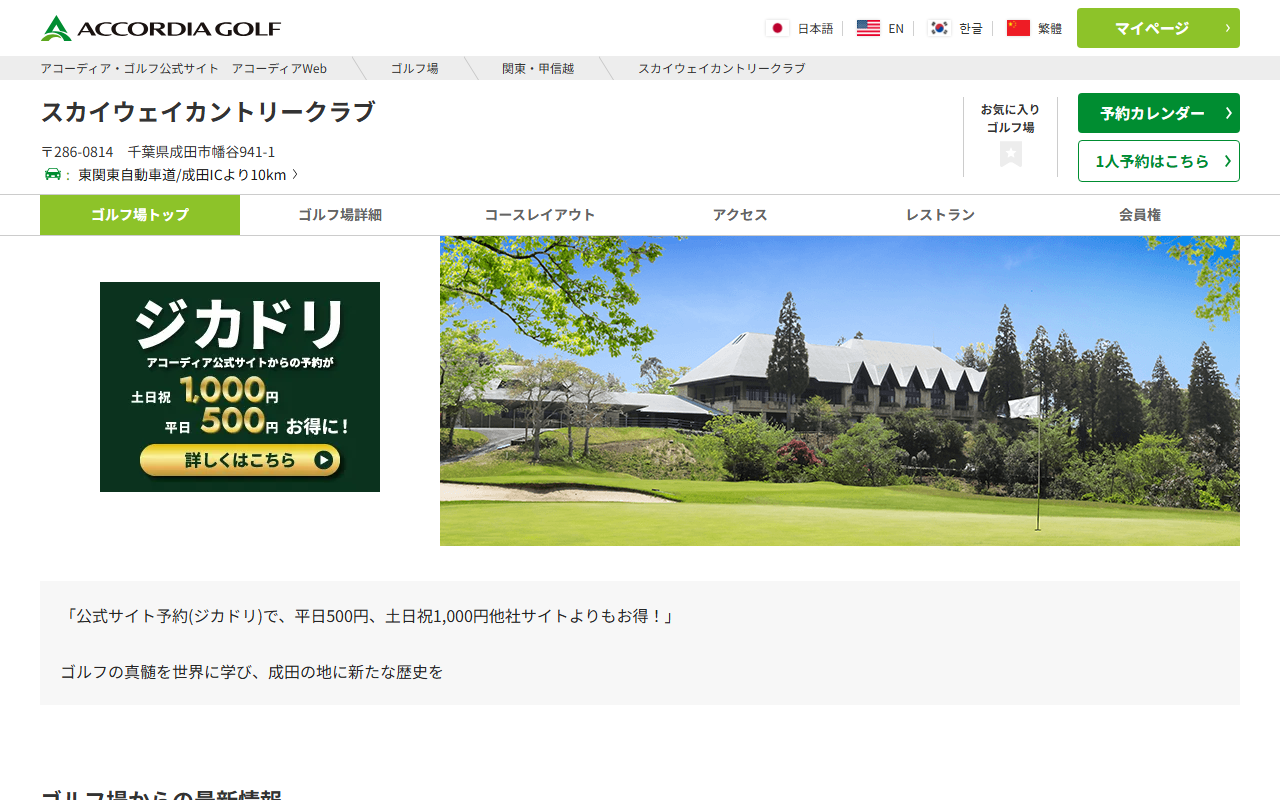This screenshot has height=800, width=1280.
Task: Click the スカイウェイカントリークラブ page heading
Action: pyautogui.click(x=208, y=112)
